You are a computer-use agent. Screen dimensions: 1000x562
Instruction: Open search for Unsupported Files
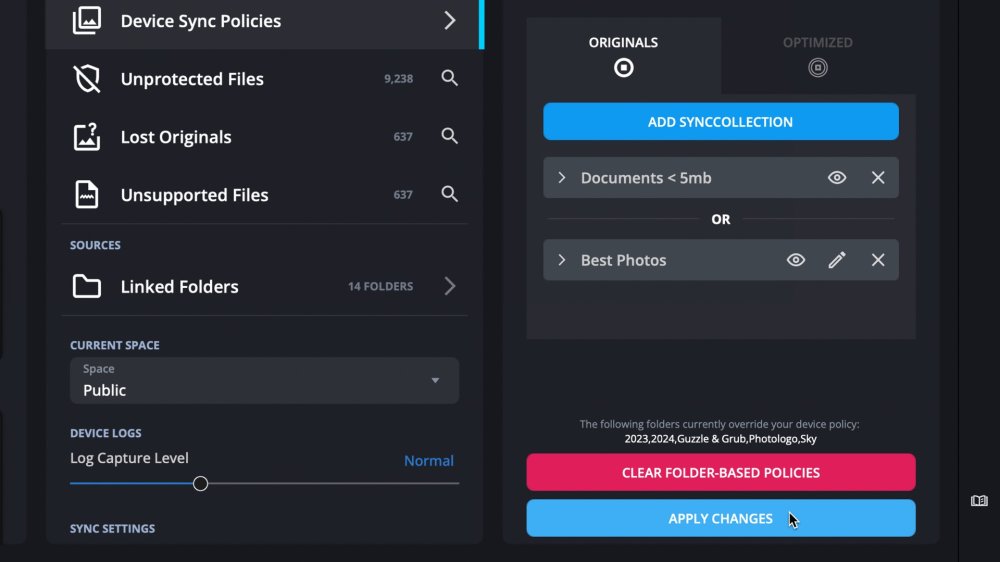tap(450, 194)
